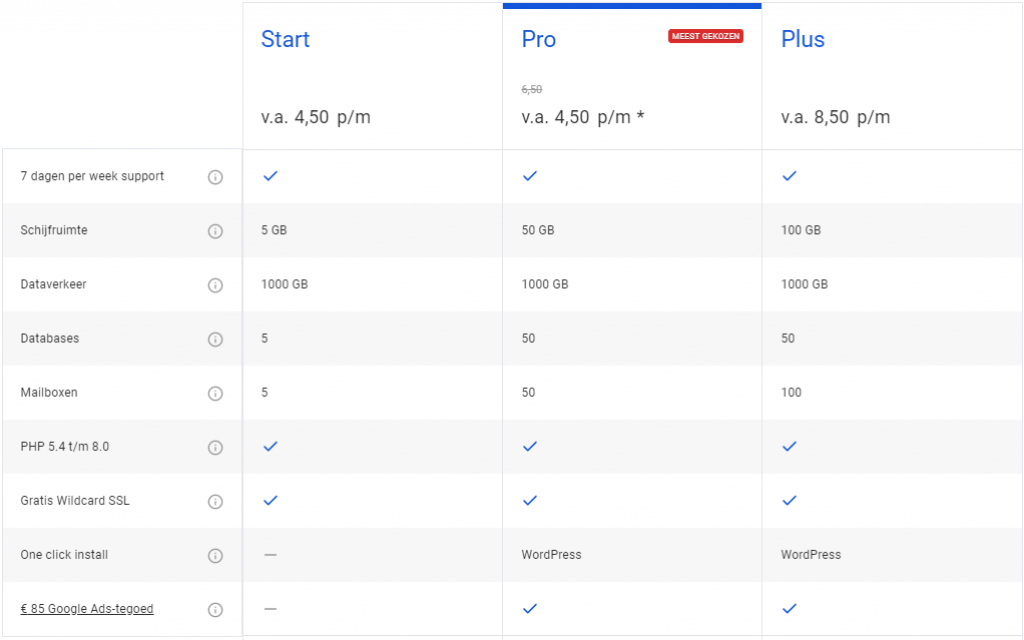Select the Start package heading
This screenshot has height=640, width=1024.
(285, 39)
